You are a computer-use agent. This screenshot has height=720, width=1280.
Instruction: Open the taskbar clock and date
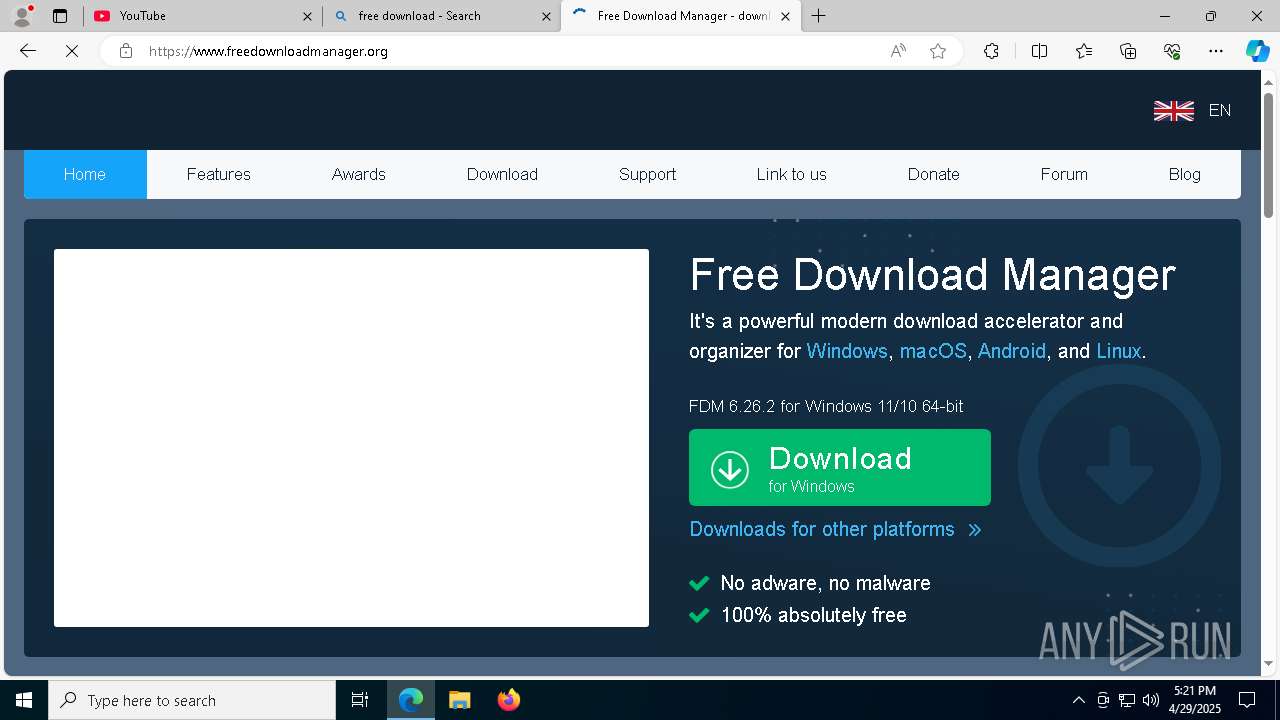click(1194, 700)
